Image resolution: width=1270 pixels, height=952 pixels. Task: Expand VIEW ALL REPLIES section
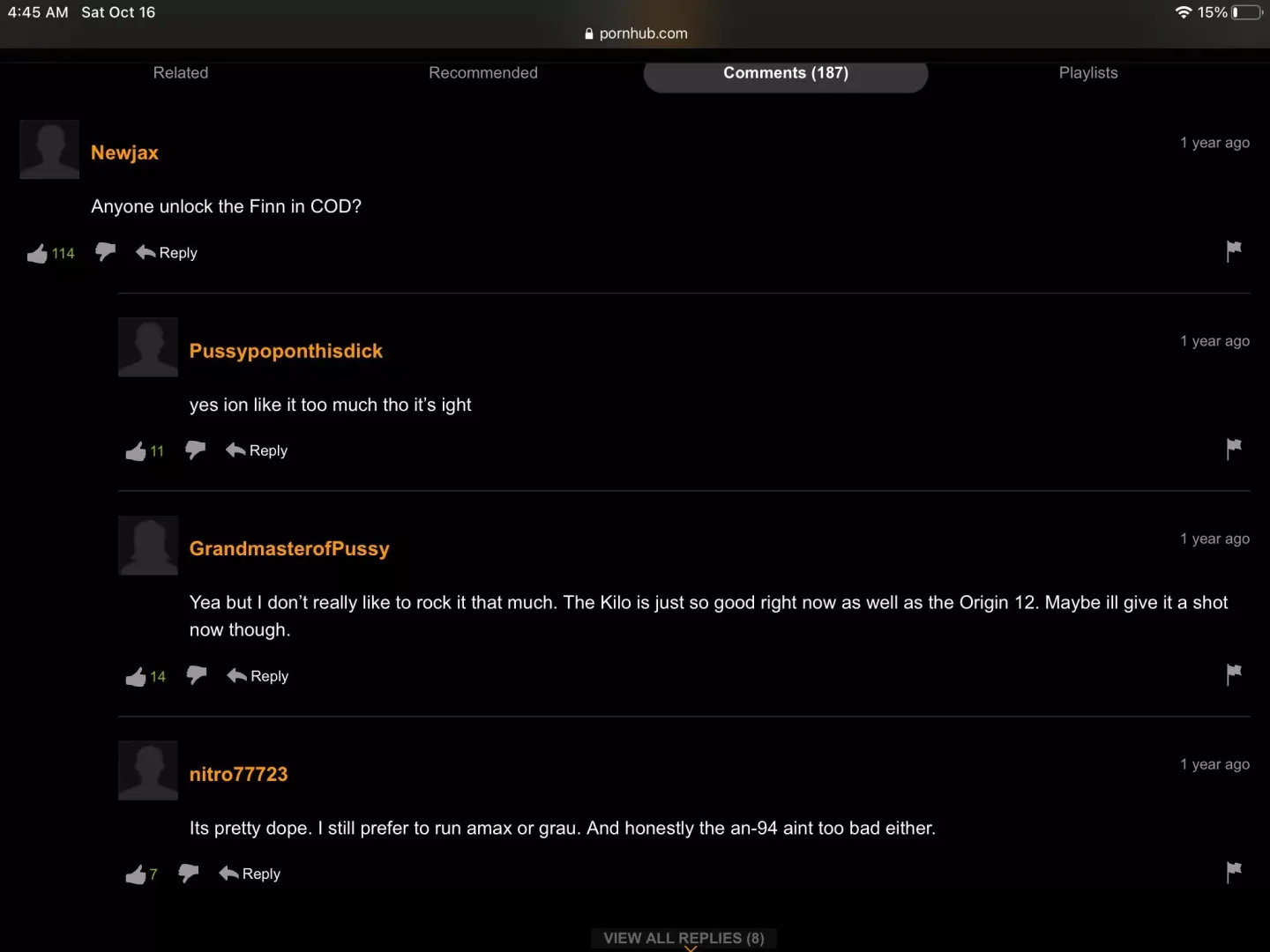pos(682,938)
